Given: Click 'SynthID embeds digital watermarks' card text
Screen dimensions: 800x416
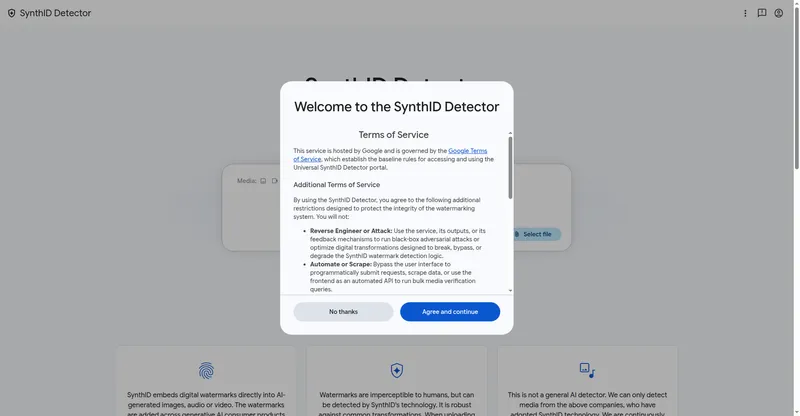Looking at the screenshot, I should point(206,404).
